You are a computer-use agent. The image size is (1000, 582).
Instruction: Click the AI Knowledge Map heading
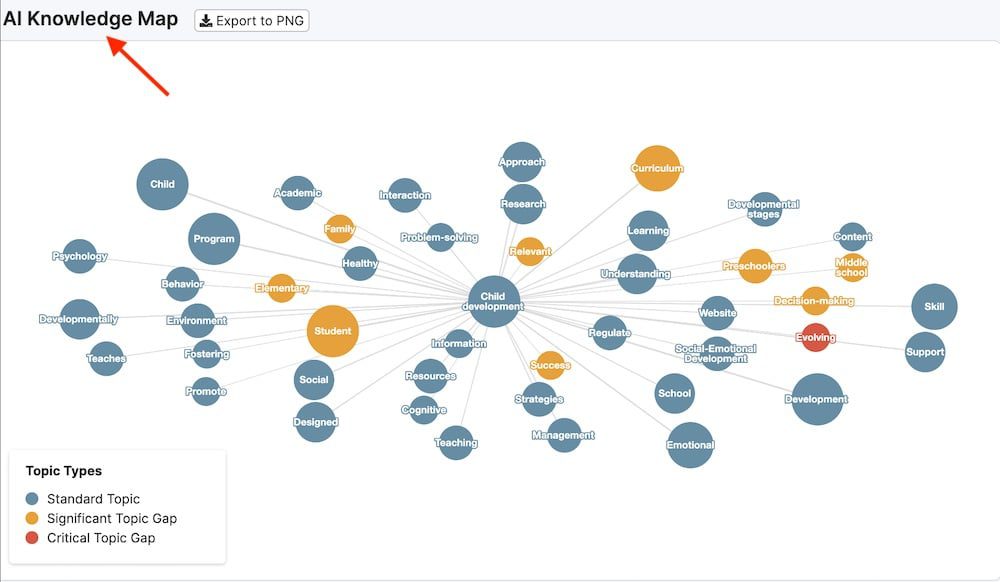tap(91, 19)
